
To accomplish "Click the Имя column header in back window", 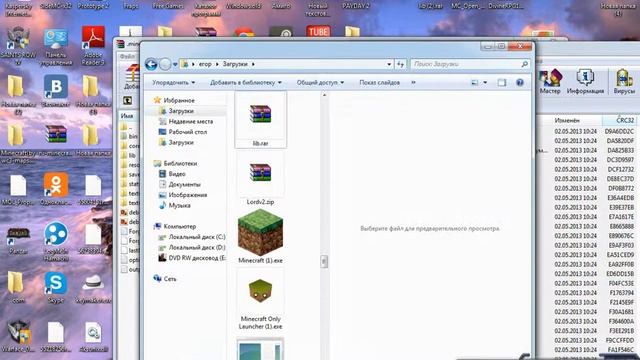I will click(128, 116).
